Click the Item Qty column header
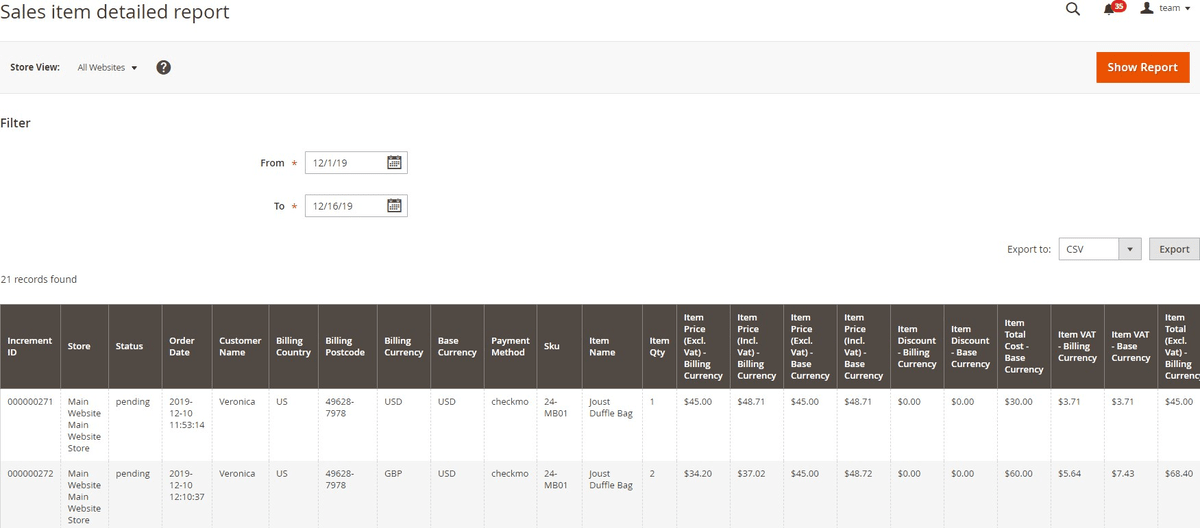The height and width of the screenshot is (528, 1200). tap(659, 346)
